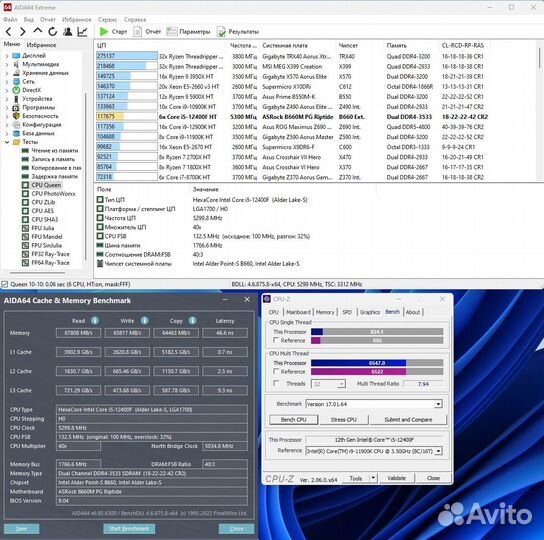Image resolution: width=544 pixels, height=540 pixels.
Task: Open the Threads count dropdown
Action: [x=341, y=384]
